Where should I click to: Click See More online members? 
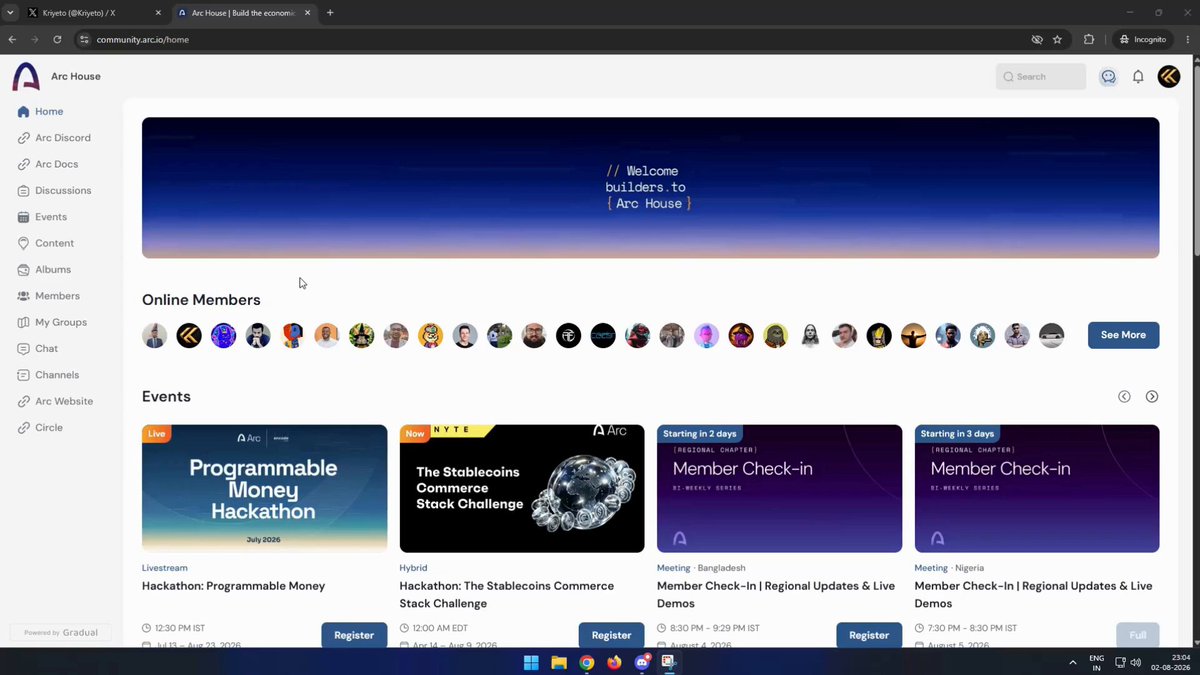pyautogui.click(x=1123, y=335)
